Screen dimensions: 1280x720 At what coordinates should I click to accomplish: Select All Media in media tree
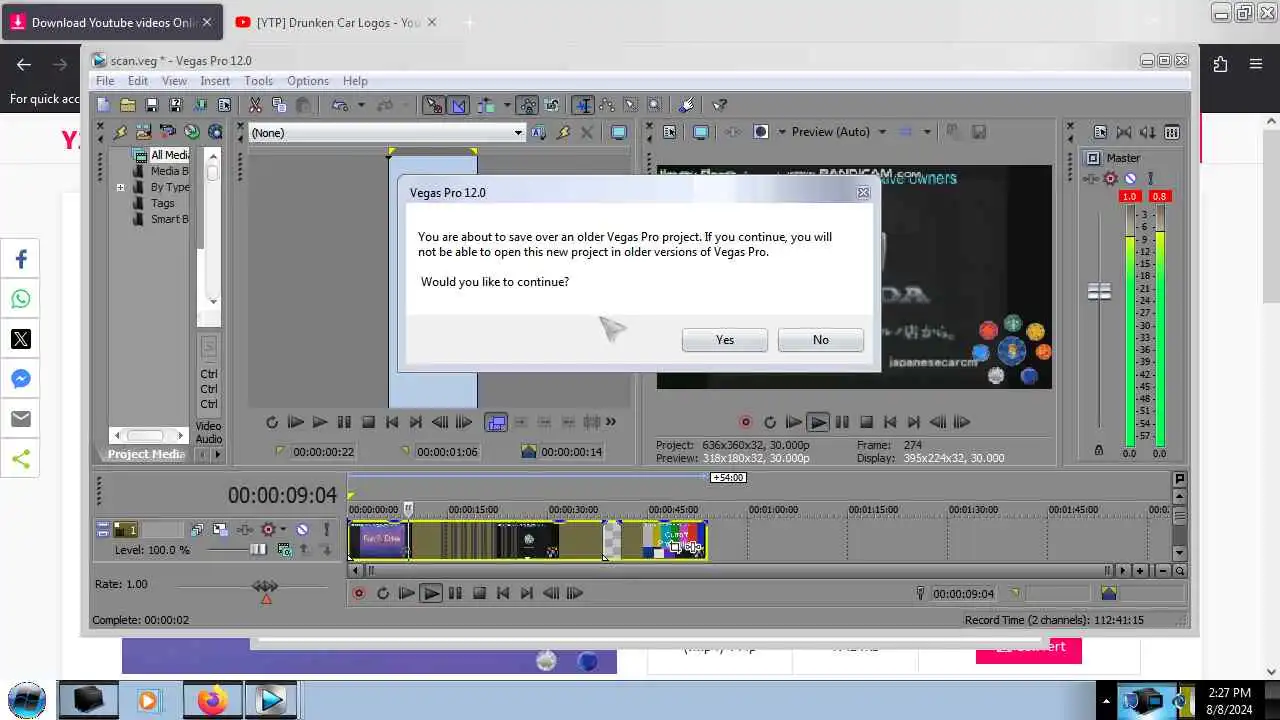169,155
